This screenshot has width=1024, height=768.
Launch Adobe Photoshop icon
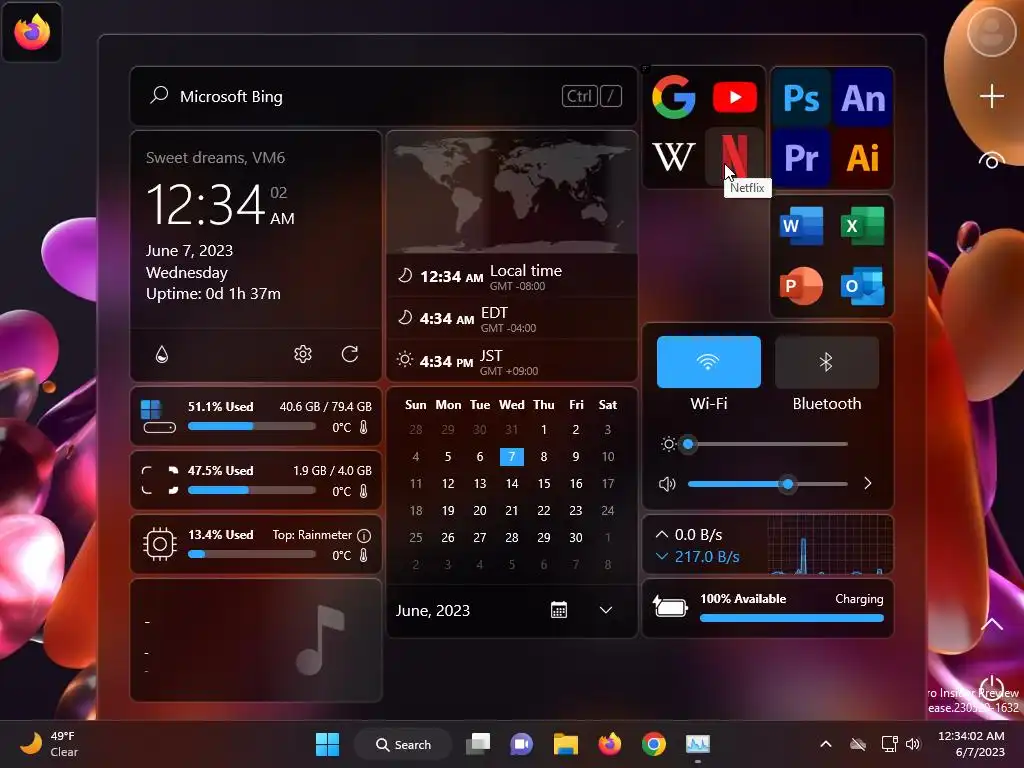801,98
